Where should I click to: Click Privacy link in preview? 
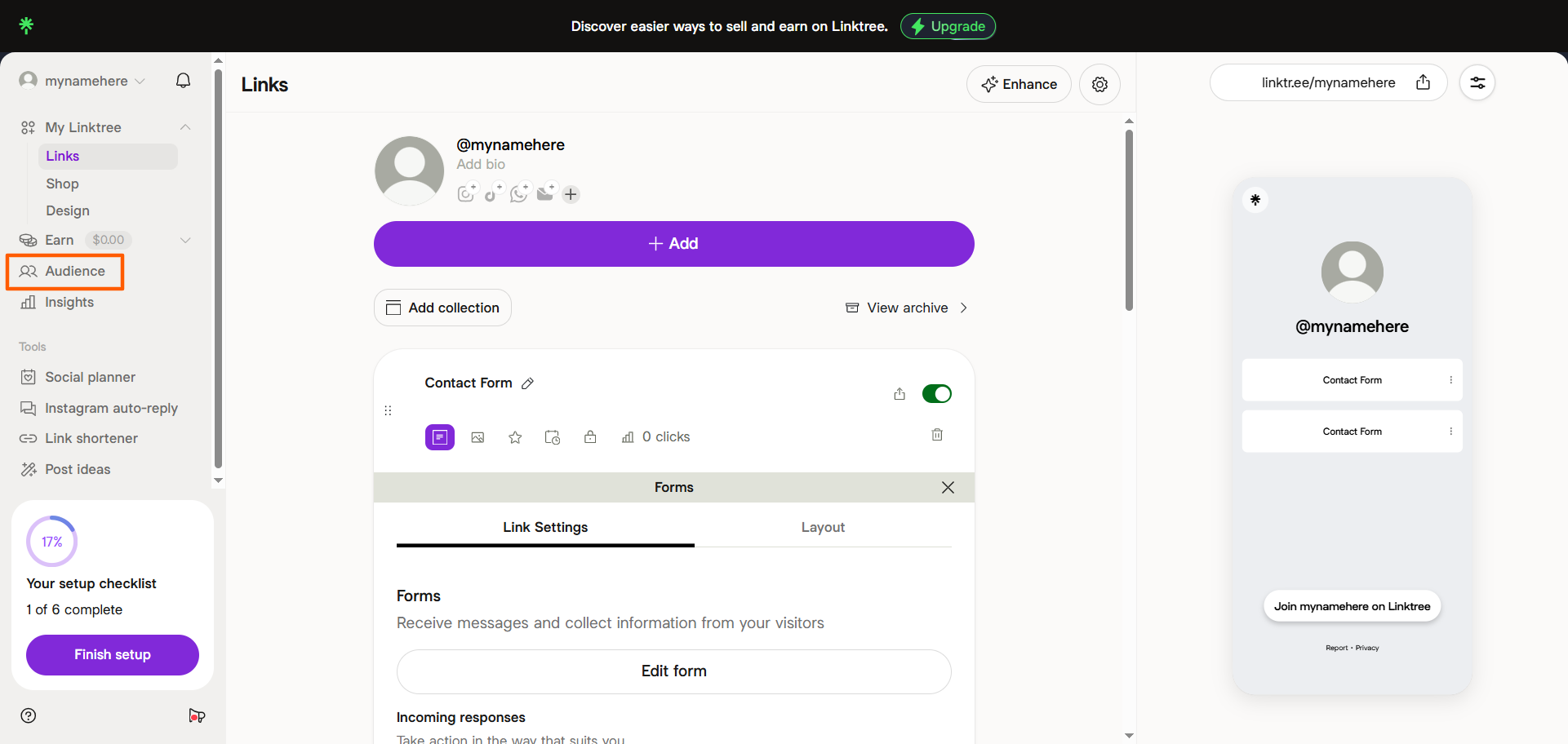tap(1367, 648)
